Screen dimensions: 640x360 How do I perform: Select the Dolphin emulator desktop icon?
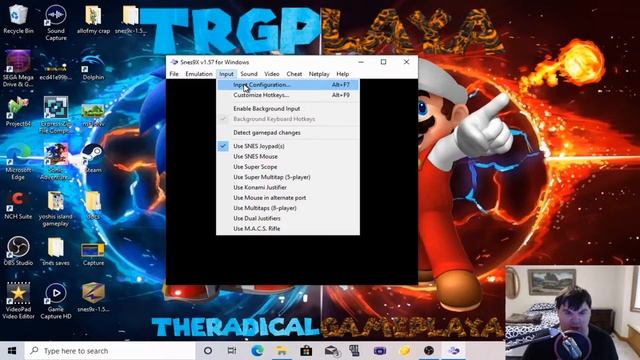[x=93, y=65]
